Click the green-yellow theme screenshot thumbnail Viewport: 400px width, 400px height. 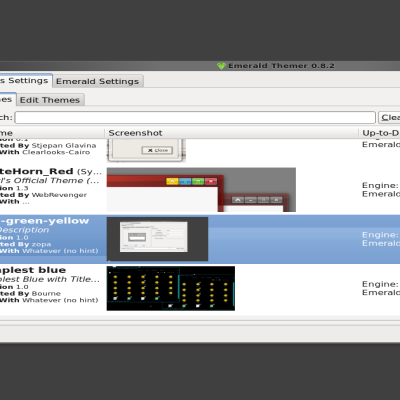point(157,239)
